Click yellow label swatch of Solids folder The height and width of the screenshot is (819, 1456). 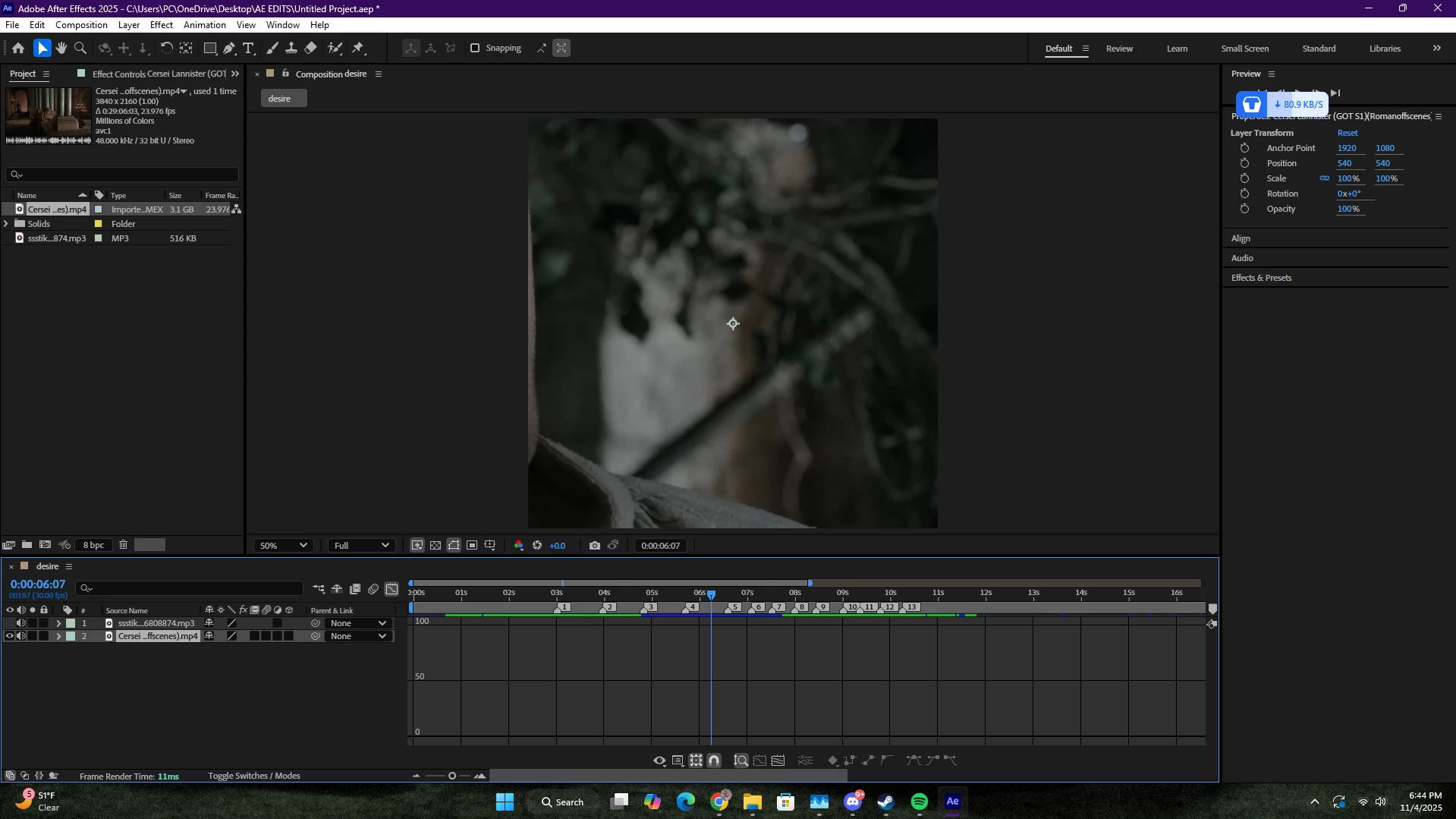pyautogui.click(x=98, y=224)
